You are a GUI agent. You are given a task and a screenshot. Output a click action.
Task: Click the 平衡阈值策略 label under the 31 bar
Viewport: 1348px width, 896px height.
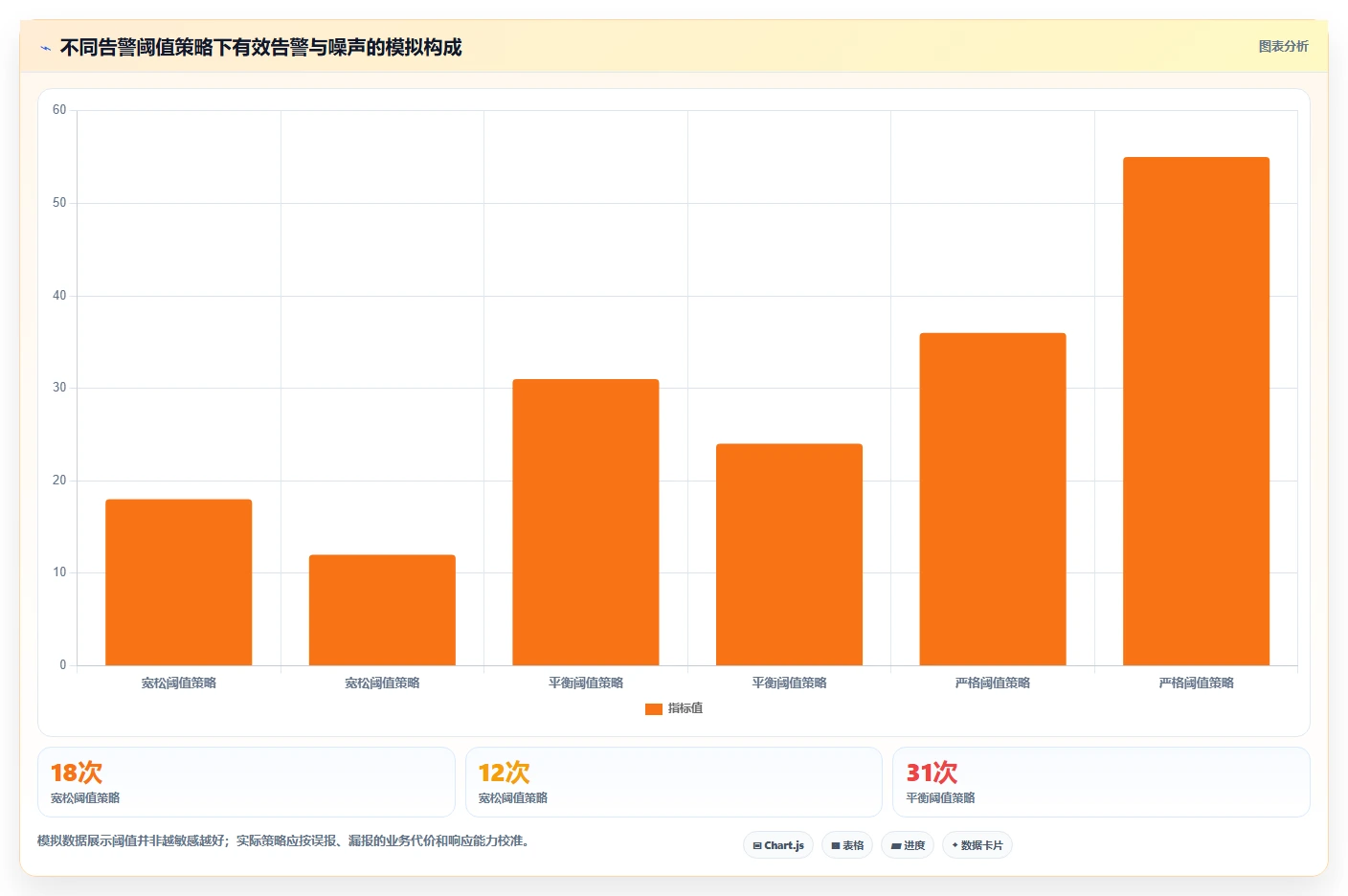point(586,683)
